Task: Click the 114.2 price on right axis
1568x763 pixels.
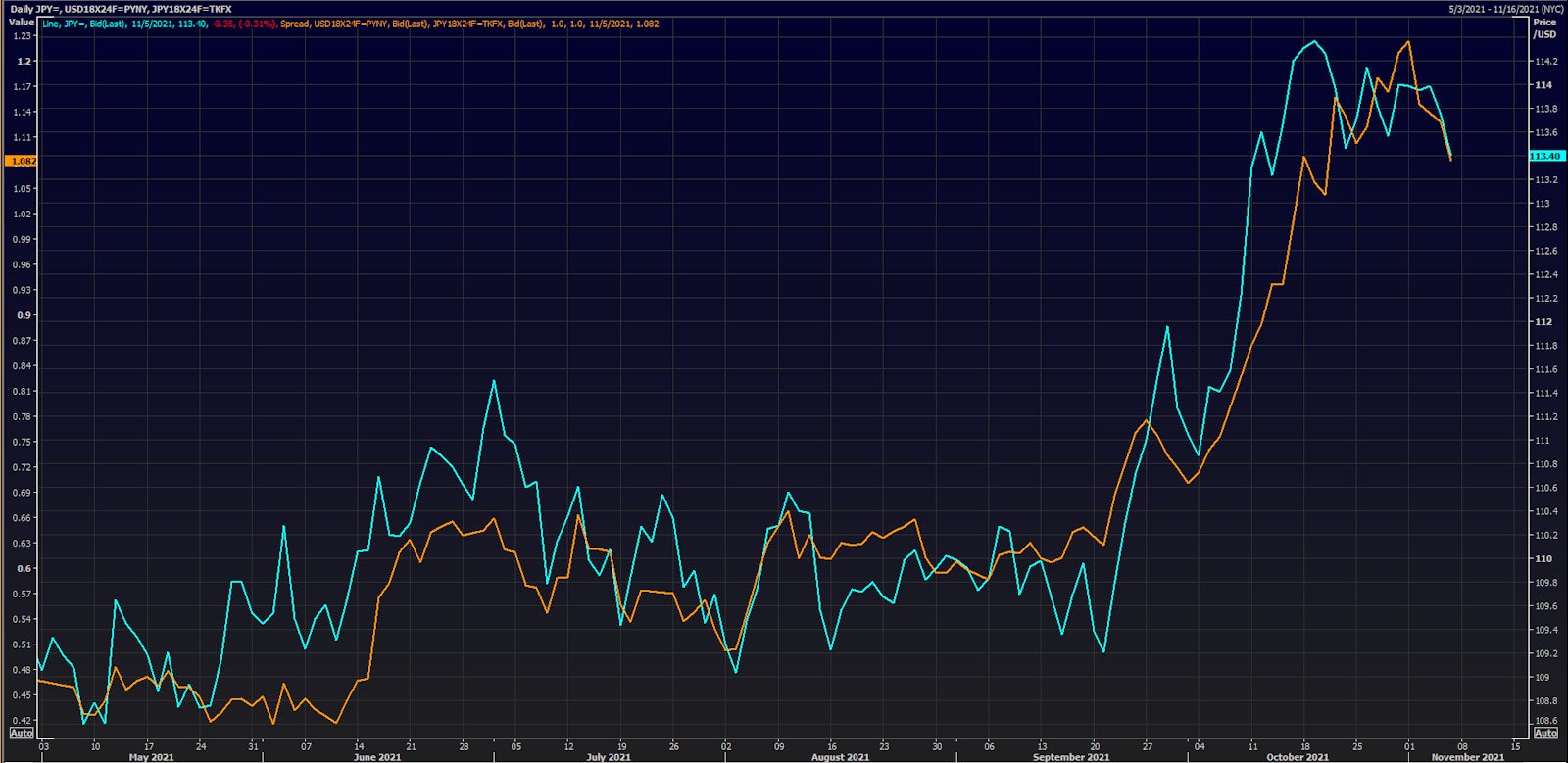Action: coord(1546,62)
